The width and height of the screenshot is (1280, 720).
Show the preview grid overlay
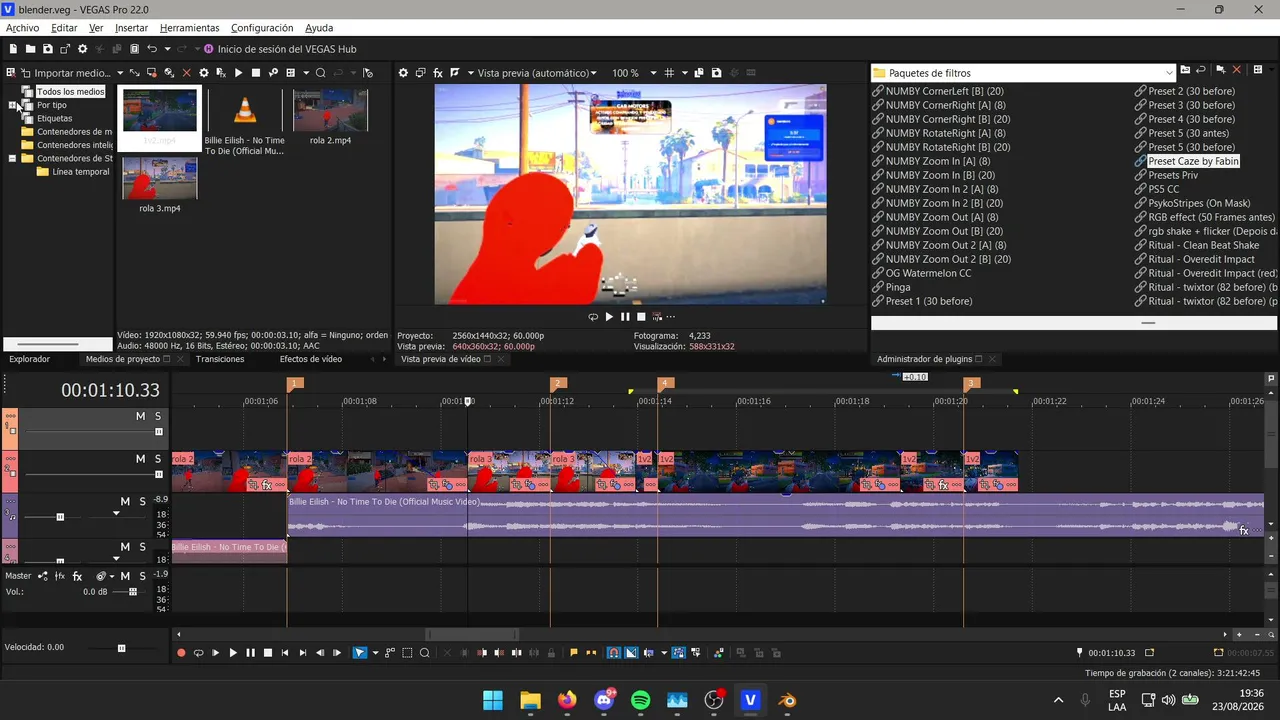pos(669,73)
